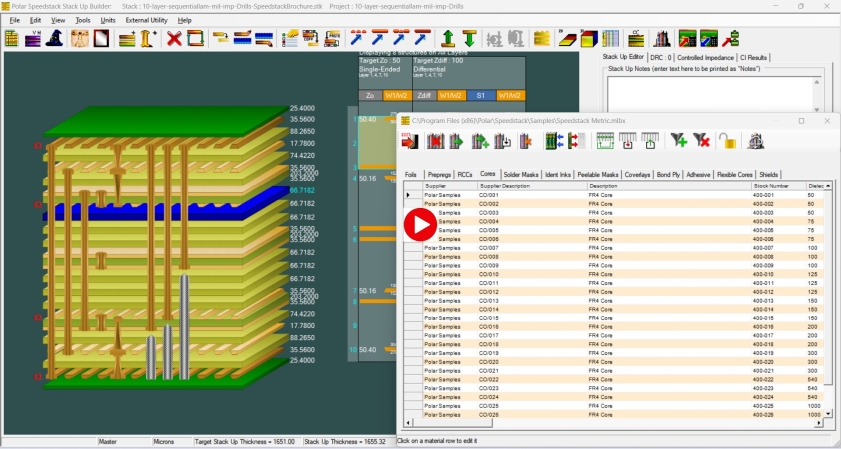The width and height of the screenshot is (841, 449).
Task: Click the first stack-up sheet icon in toolbar
Action: 12,38
